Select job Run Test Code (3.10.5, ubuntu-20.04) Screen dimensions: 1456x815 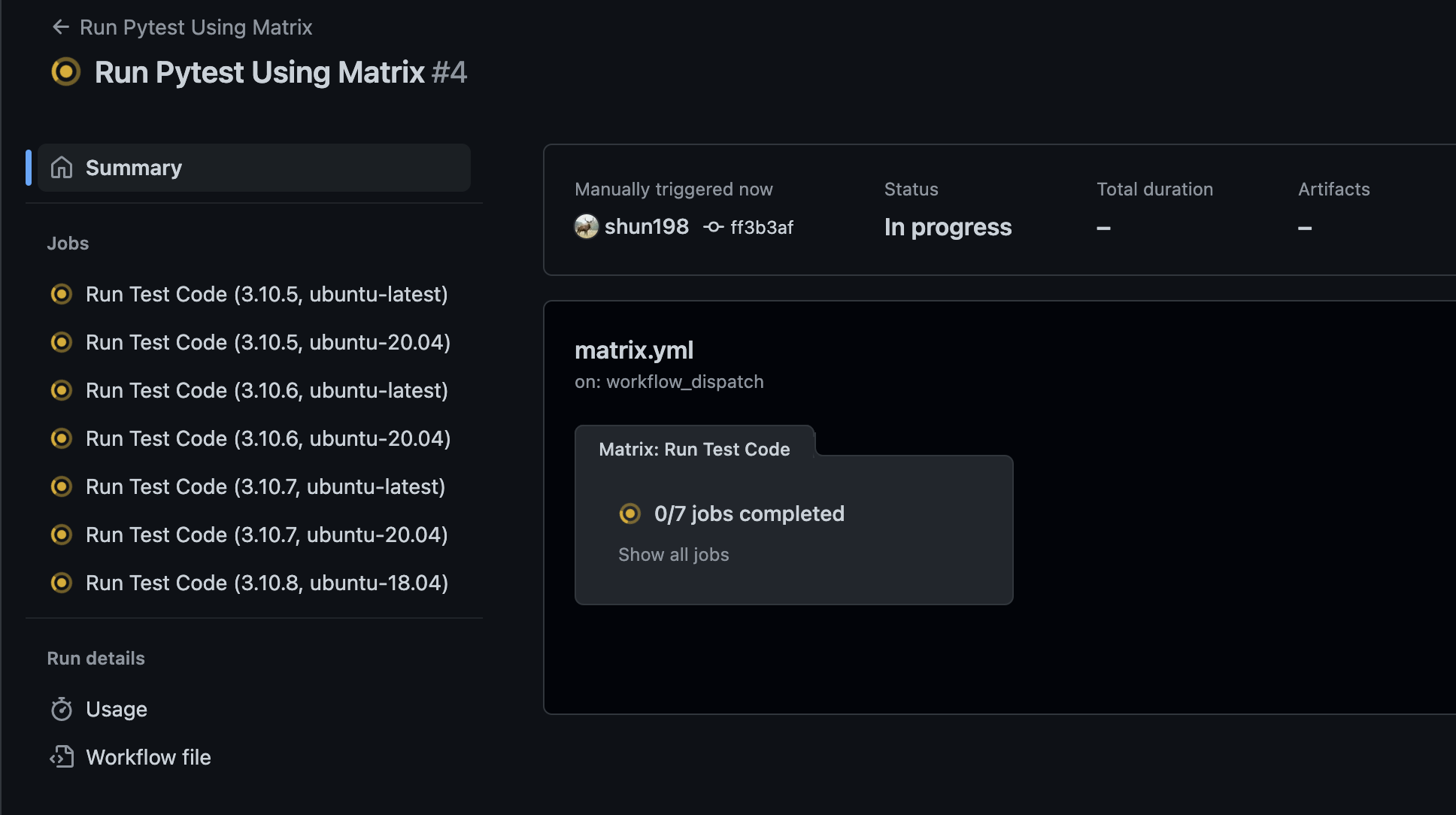tap(267, 342)
